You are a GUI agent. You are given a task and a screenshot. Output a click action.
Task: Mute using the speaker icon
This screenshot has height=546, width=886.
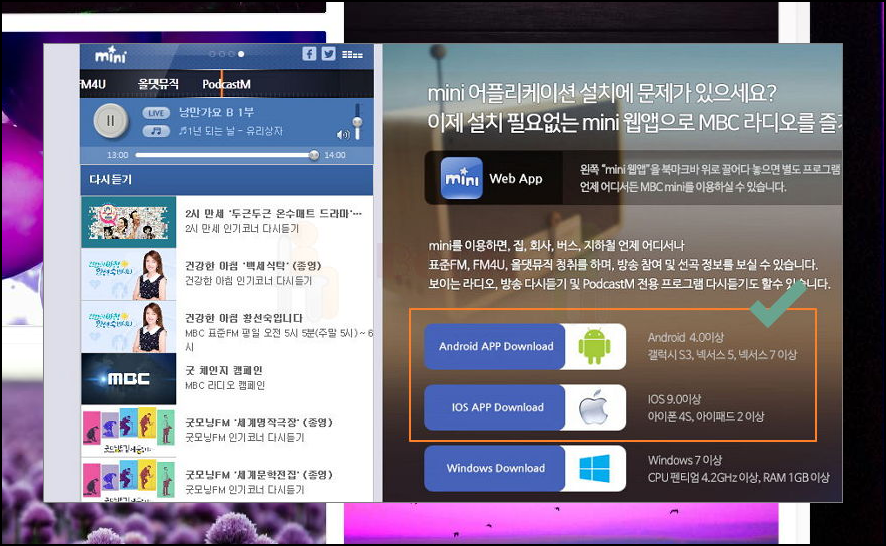click(x=343, y=135)
